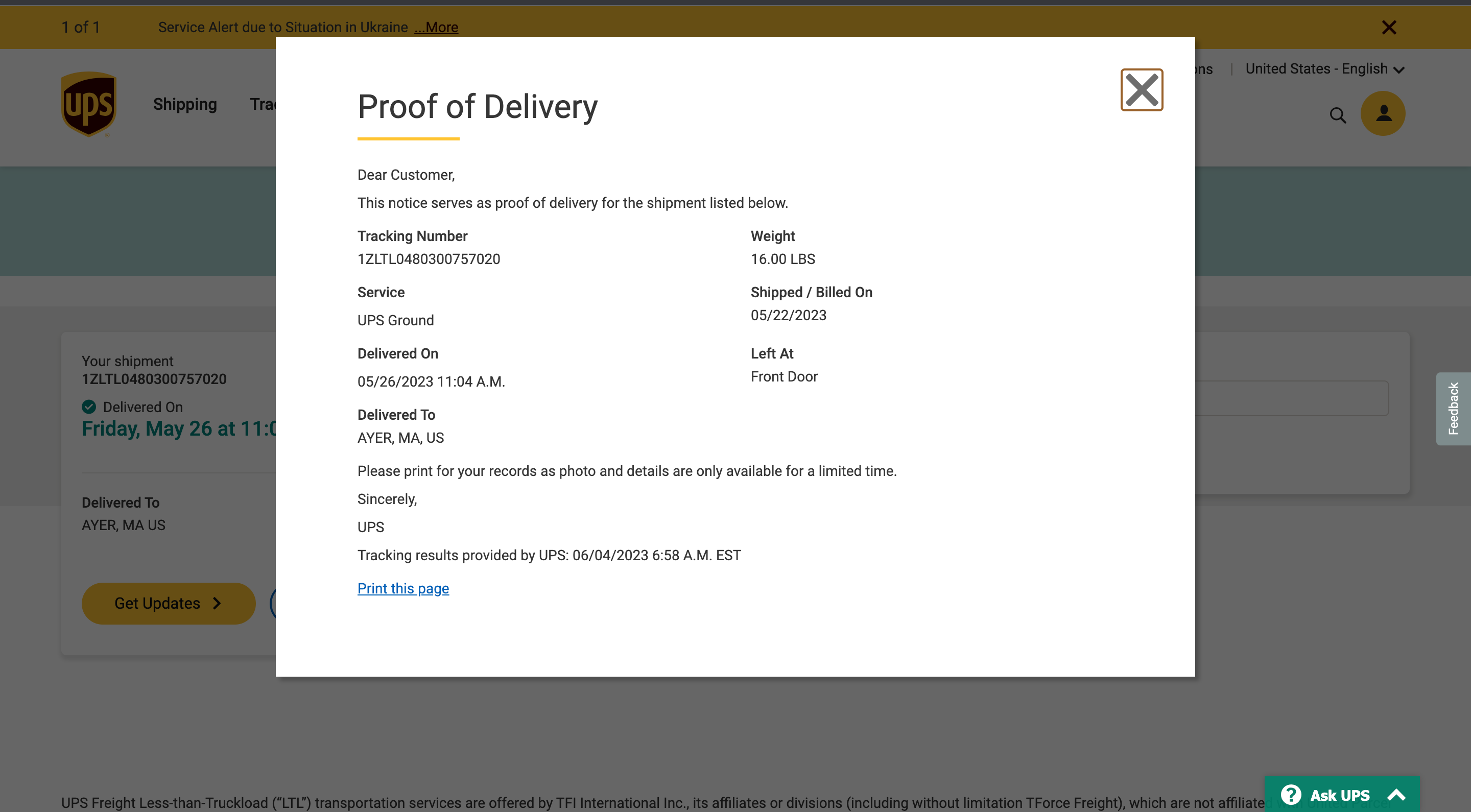The height and width of the screenshot is (812, 1471).
Task: Click the Print this page link
Action: point(402,588)
